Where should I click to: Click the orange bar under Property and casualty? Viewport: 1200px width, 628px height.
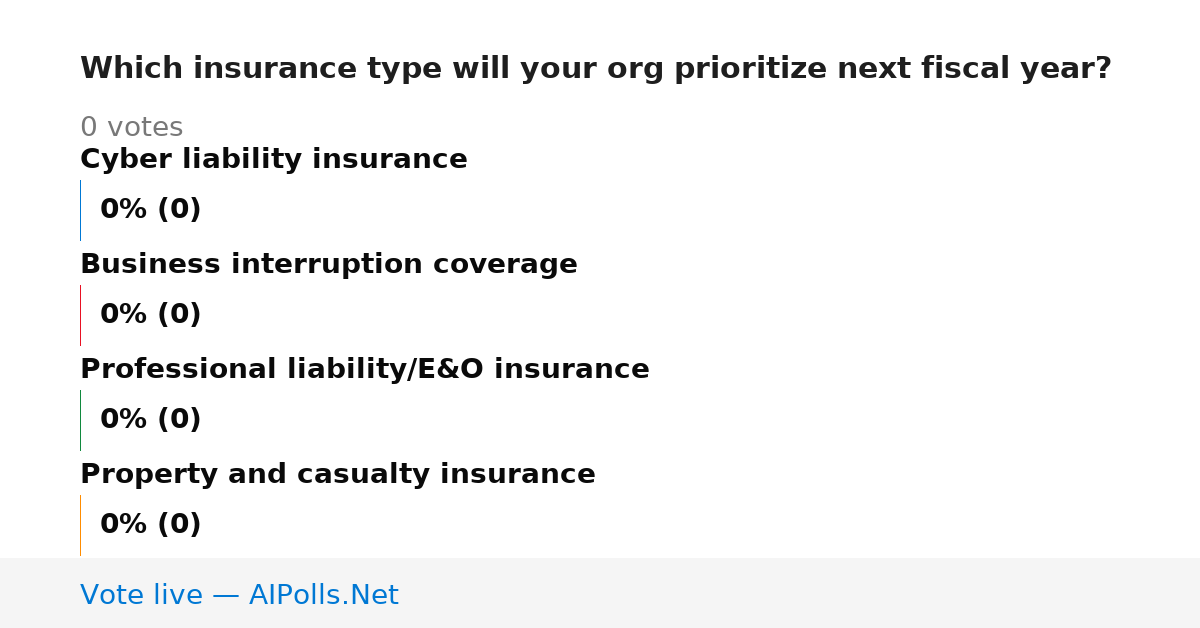[80, 525]
